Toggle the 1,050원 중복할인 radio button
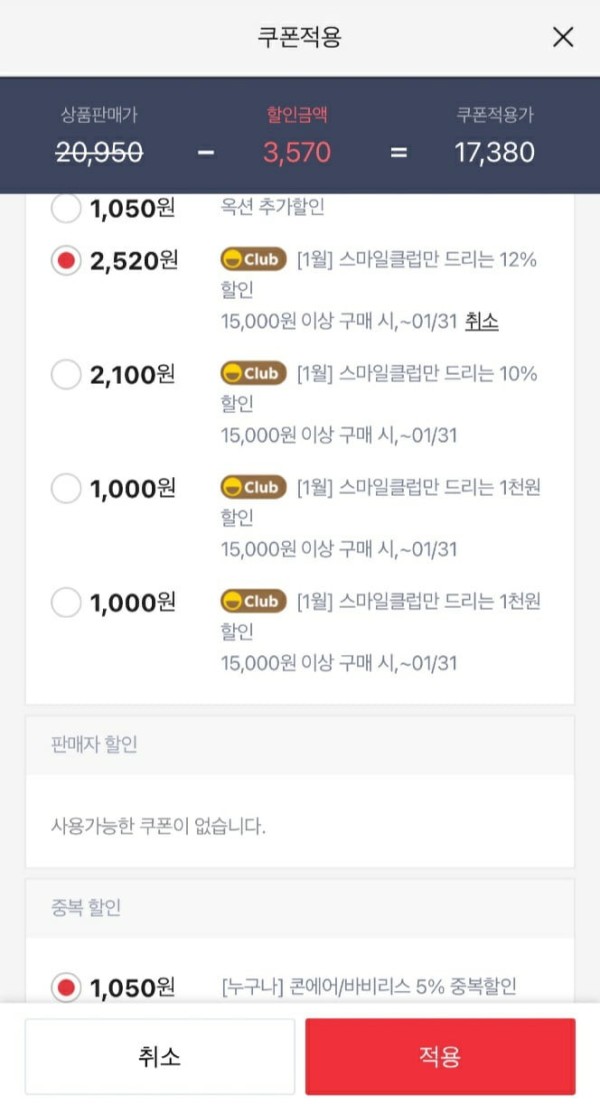 (65, 988)
